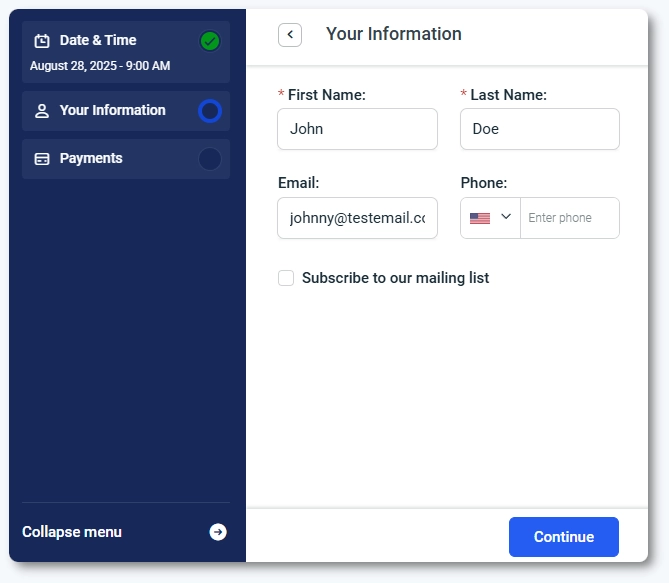Expand the phone country code dropdown
This screenshot has height=583, width=669.
point(506,217)
